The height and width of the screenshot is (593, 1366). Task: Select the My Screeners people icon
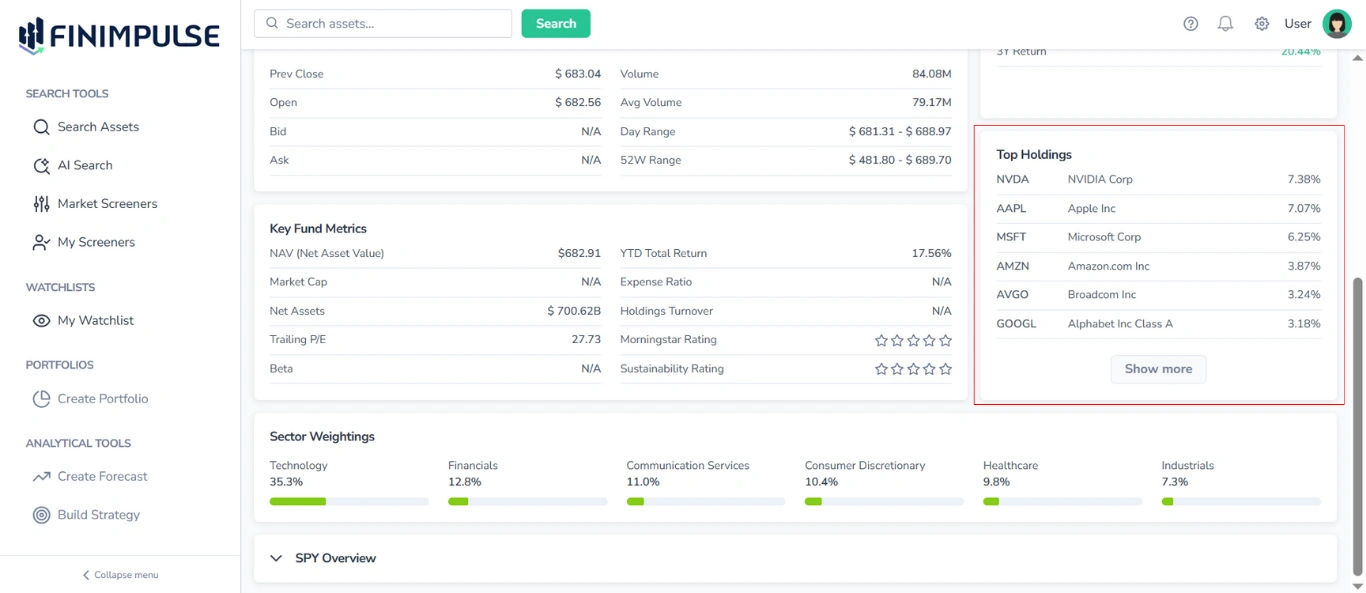40,242
